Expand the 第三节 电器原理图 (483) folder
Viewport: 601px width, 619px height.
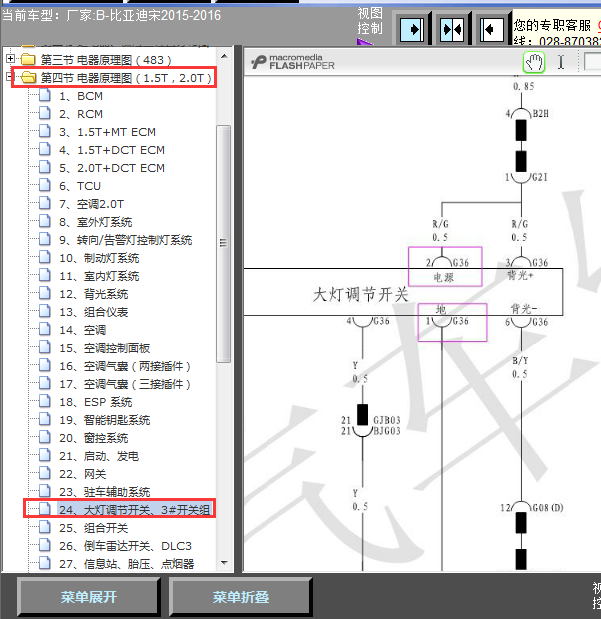[10, 59]
